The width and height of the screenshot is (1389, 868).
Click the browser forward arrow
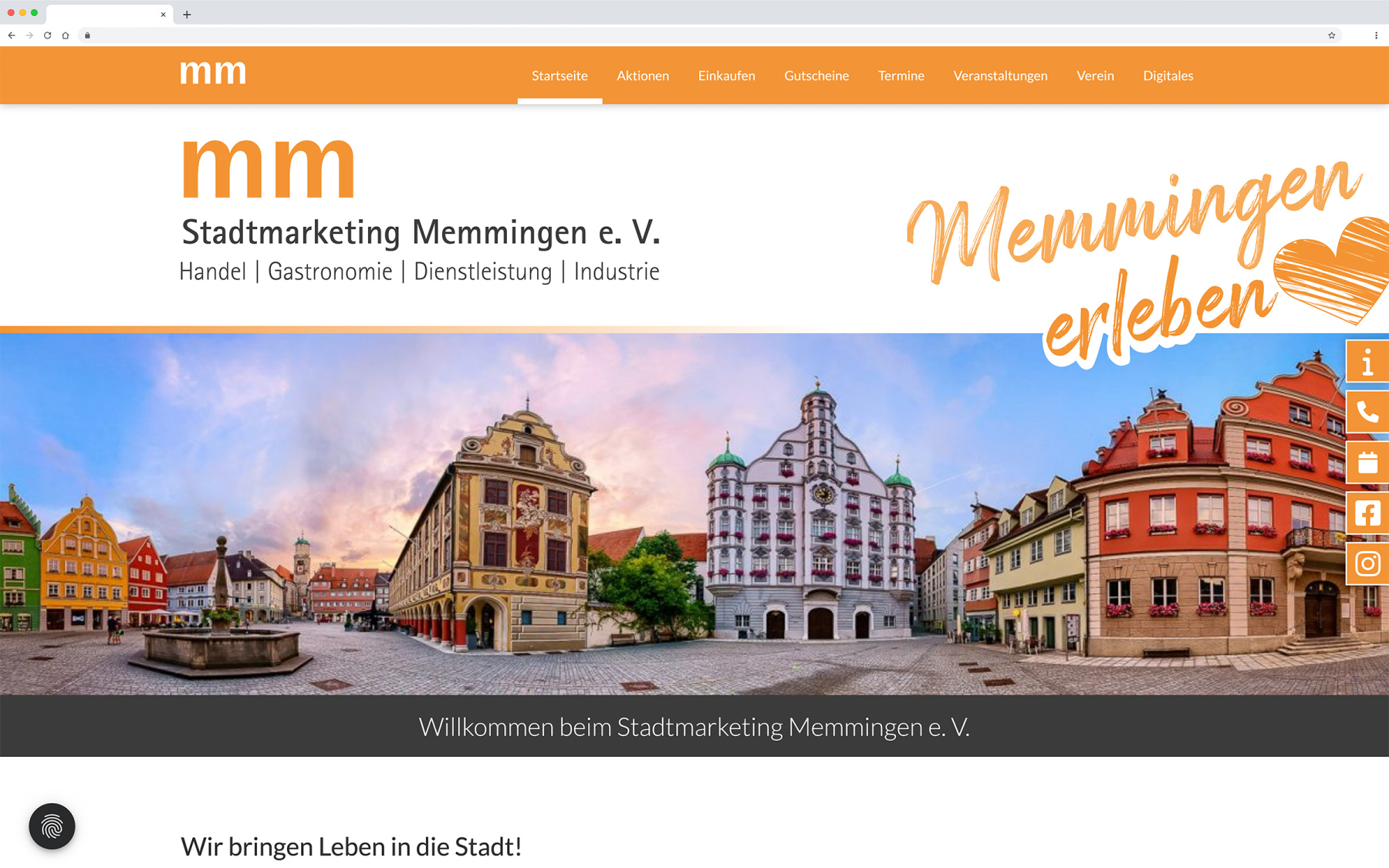click(x=29, y=35)
